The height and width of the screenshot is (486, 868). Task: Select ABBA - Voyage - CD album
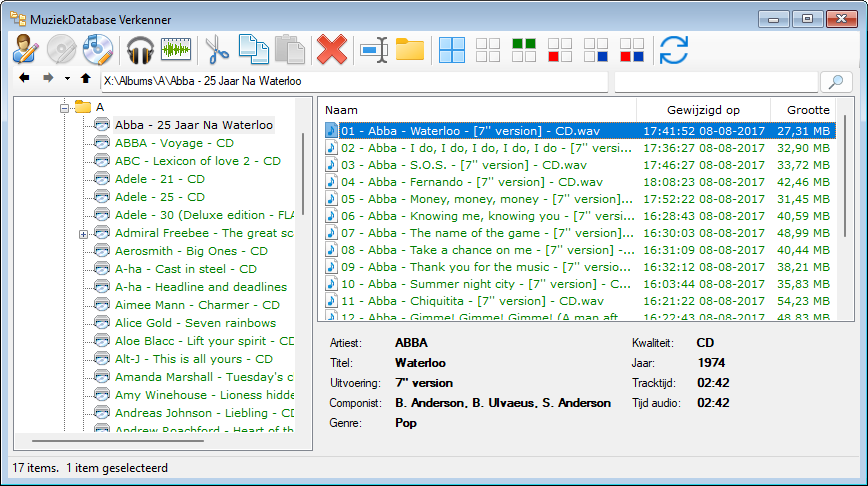click(x=174, y=143)
